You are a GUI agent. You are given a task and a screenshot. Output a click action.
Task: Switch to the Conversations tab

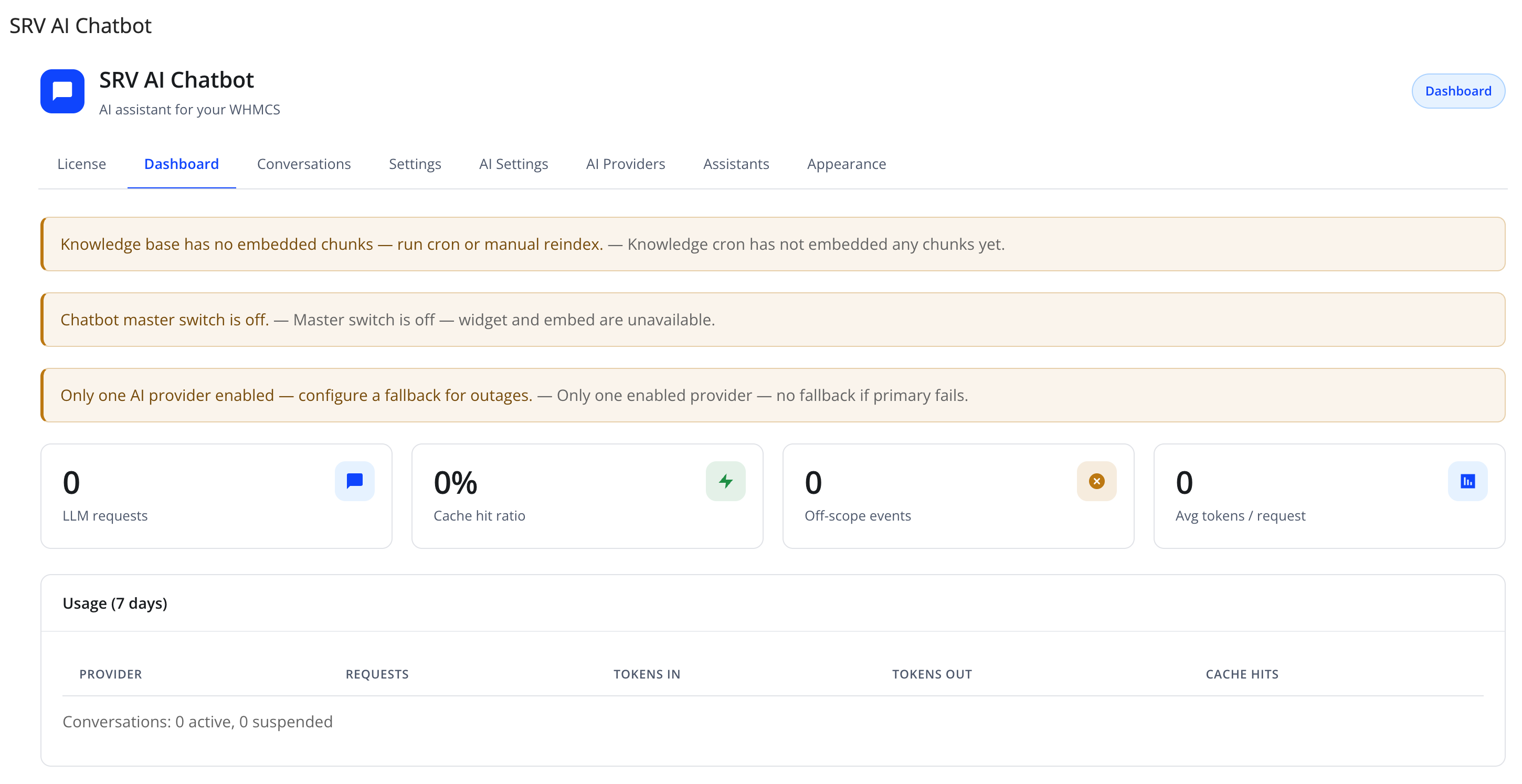[304, 164]
